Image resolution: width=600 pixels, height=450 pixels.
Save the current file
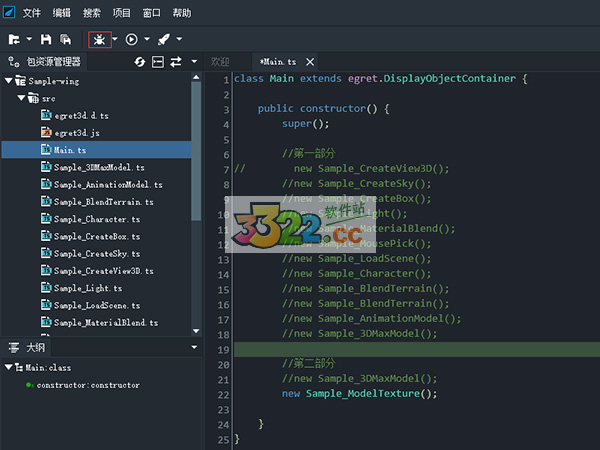click(x=46, y=39)
